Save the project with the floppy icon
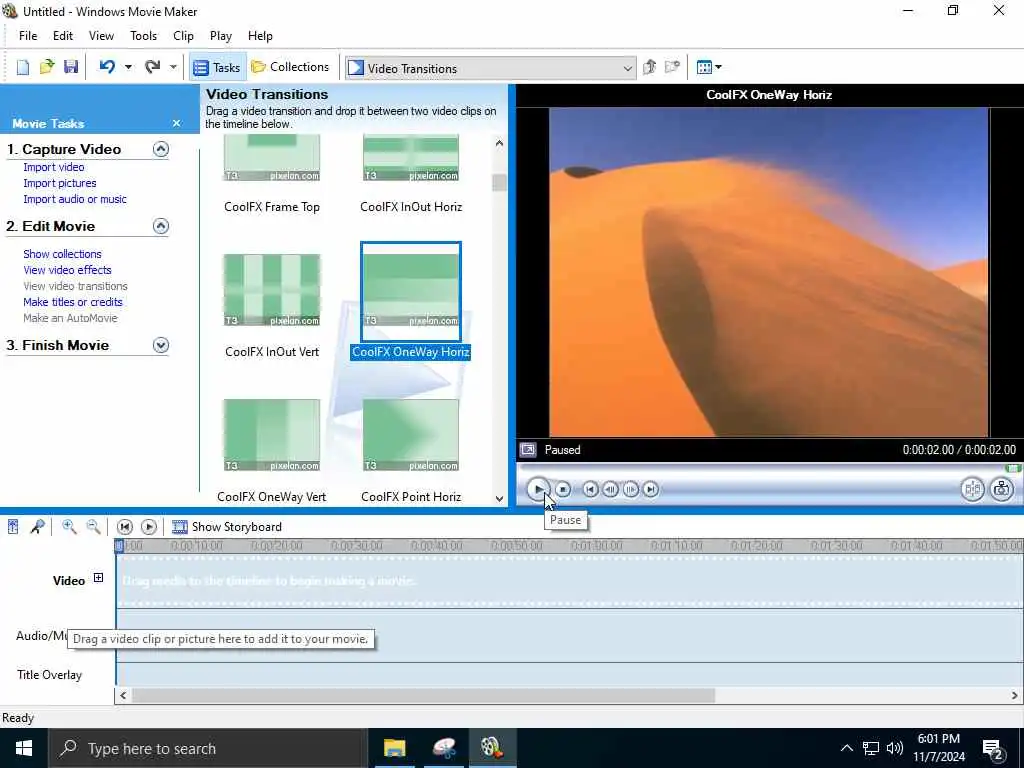This screenshot has width=1024, height=768. tap(71, 67)
